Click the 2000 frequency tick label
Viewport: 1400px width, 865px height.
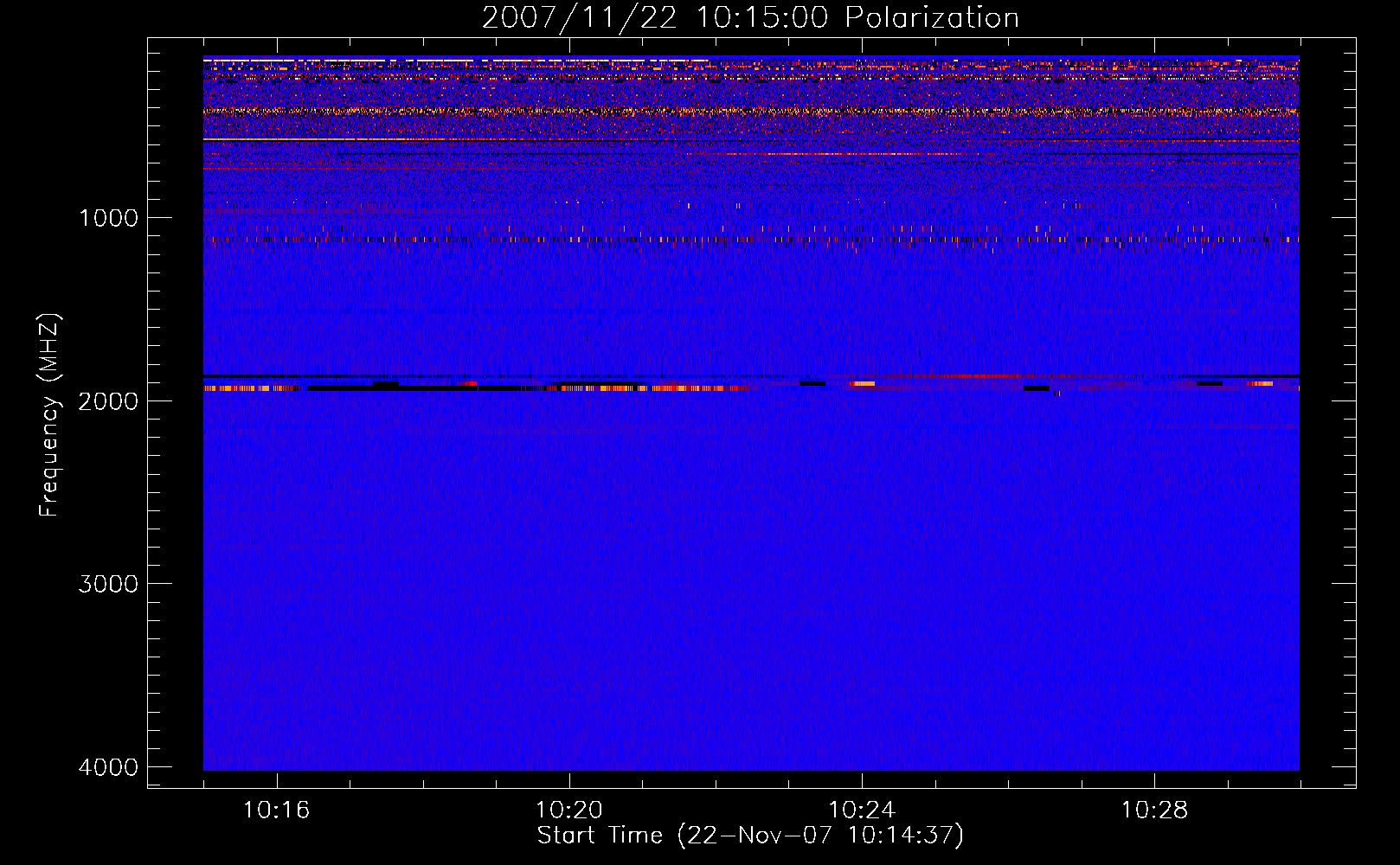[x=108, y=400]
